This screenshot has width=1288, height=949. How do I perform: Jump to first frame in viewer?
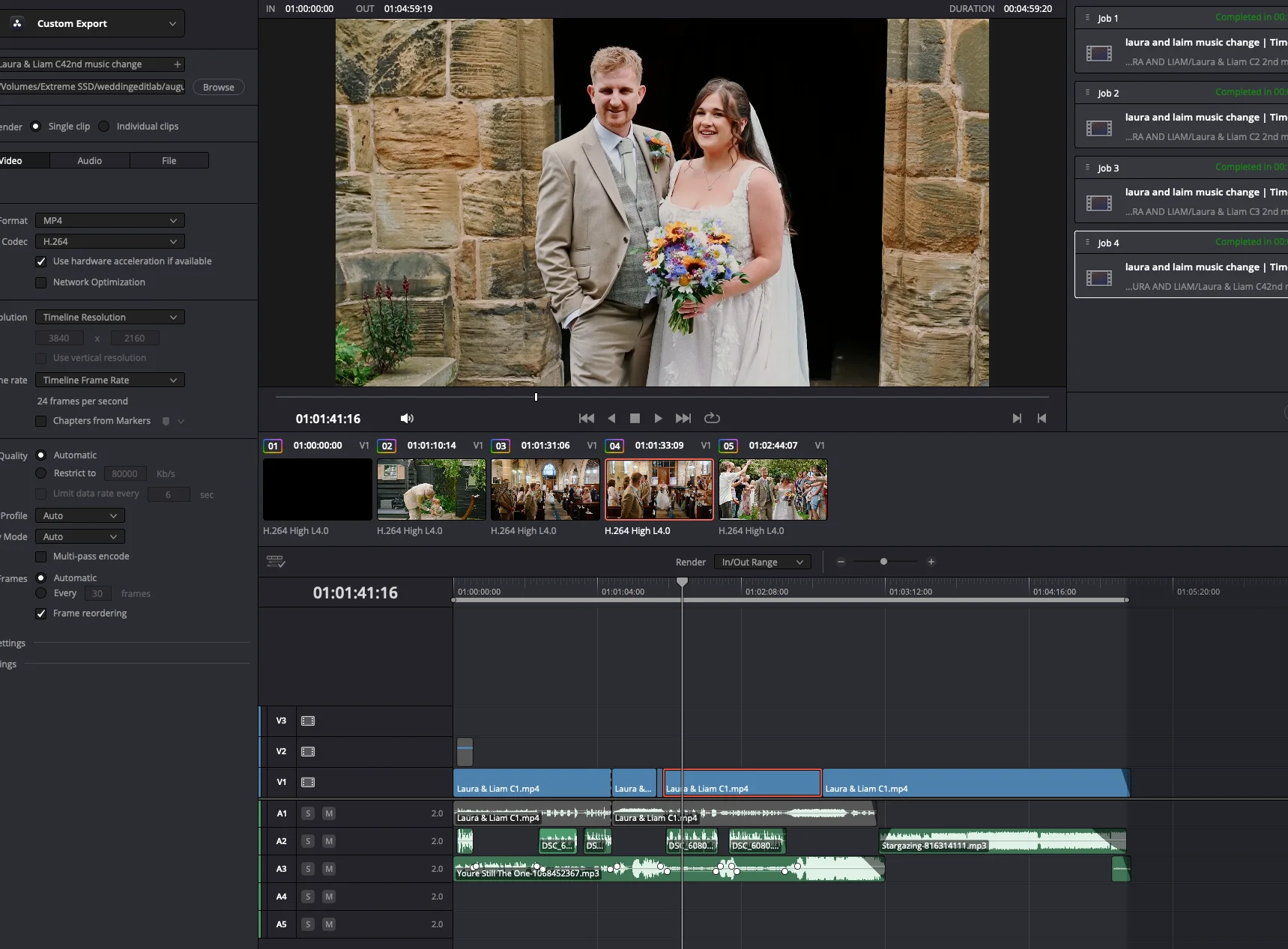(x=587, y=419)
